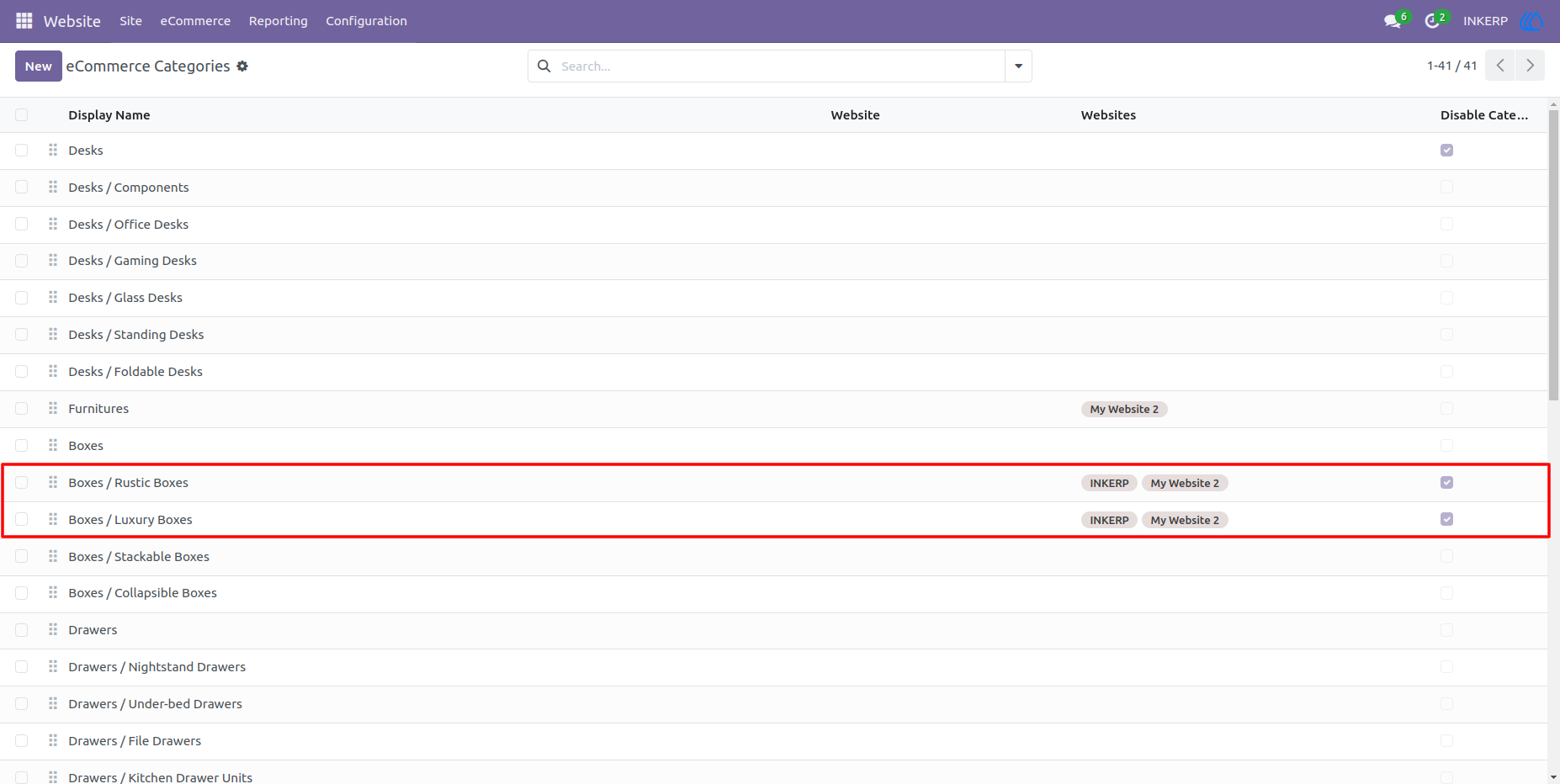Click the INKERP tag on Boxes / Luxury Boxes
Image resolution: width=1560 pixels, height=784 pixels.
[1109, 520]
